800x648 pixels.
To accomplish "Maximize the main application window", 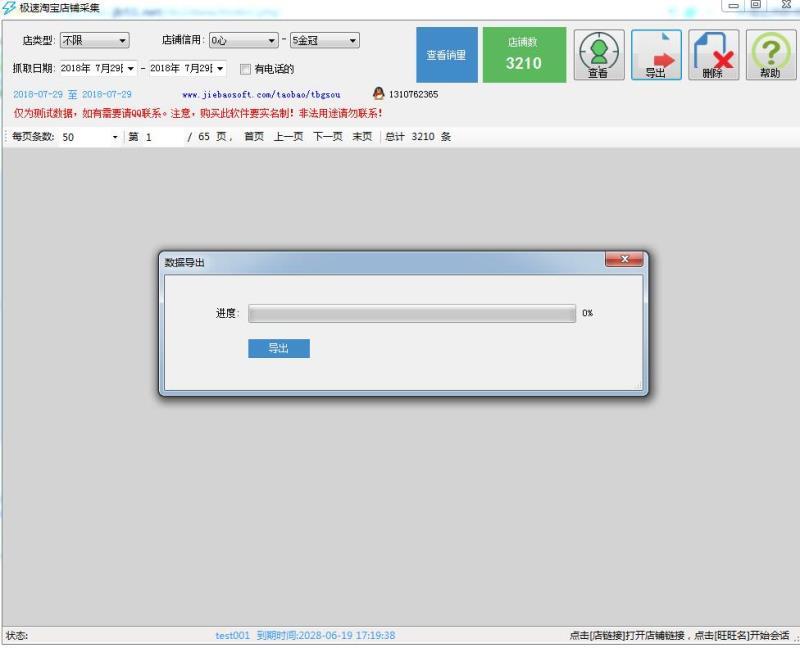I will pos(757,5).
